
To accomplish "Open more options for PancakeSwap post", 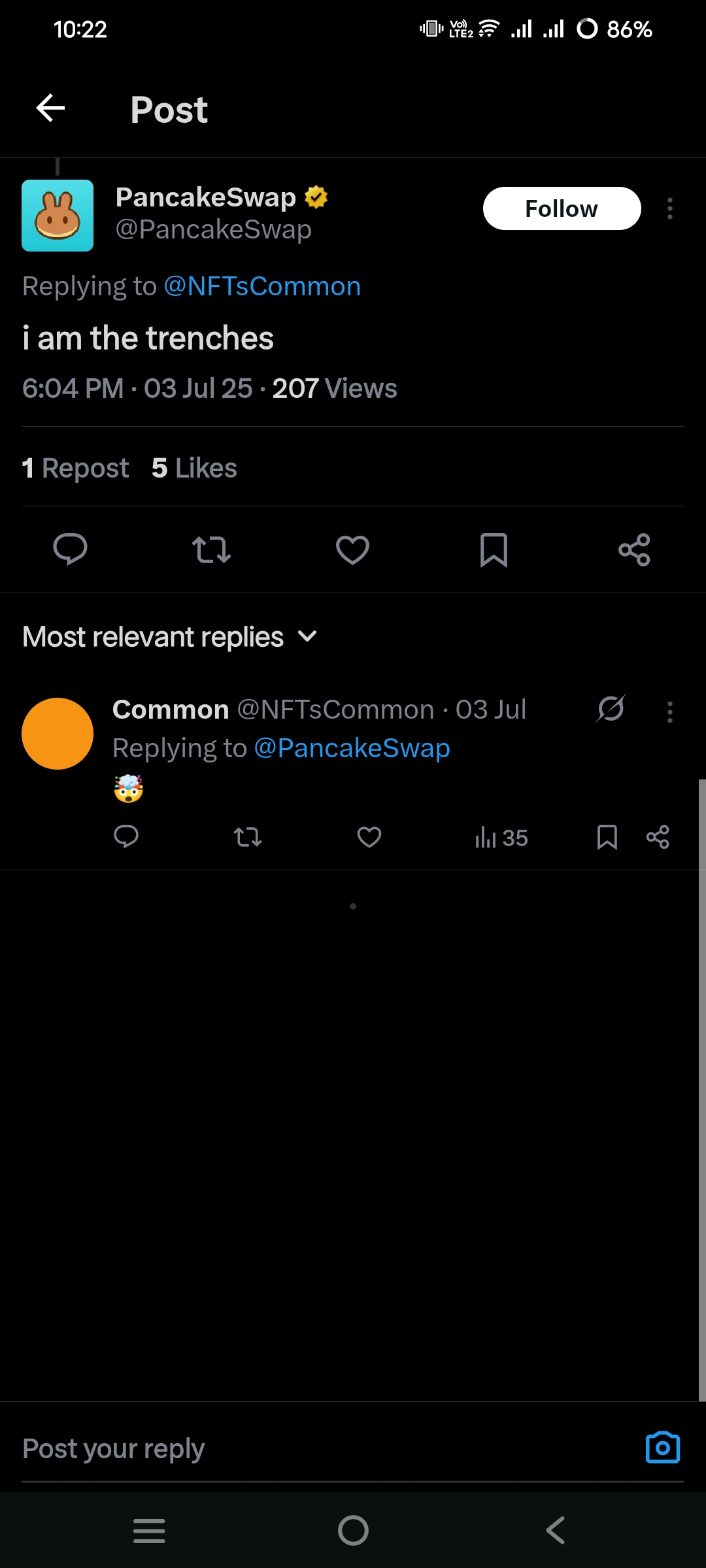I will click(x=669, y=208).
